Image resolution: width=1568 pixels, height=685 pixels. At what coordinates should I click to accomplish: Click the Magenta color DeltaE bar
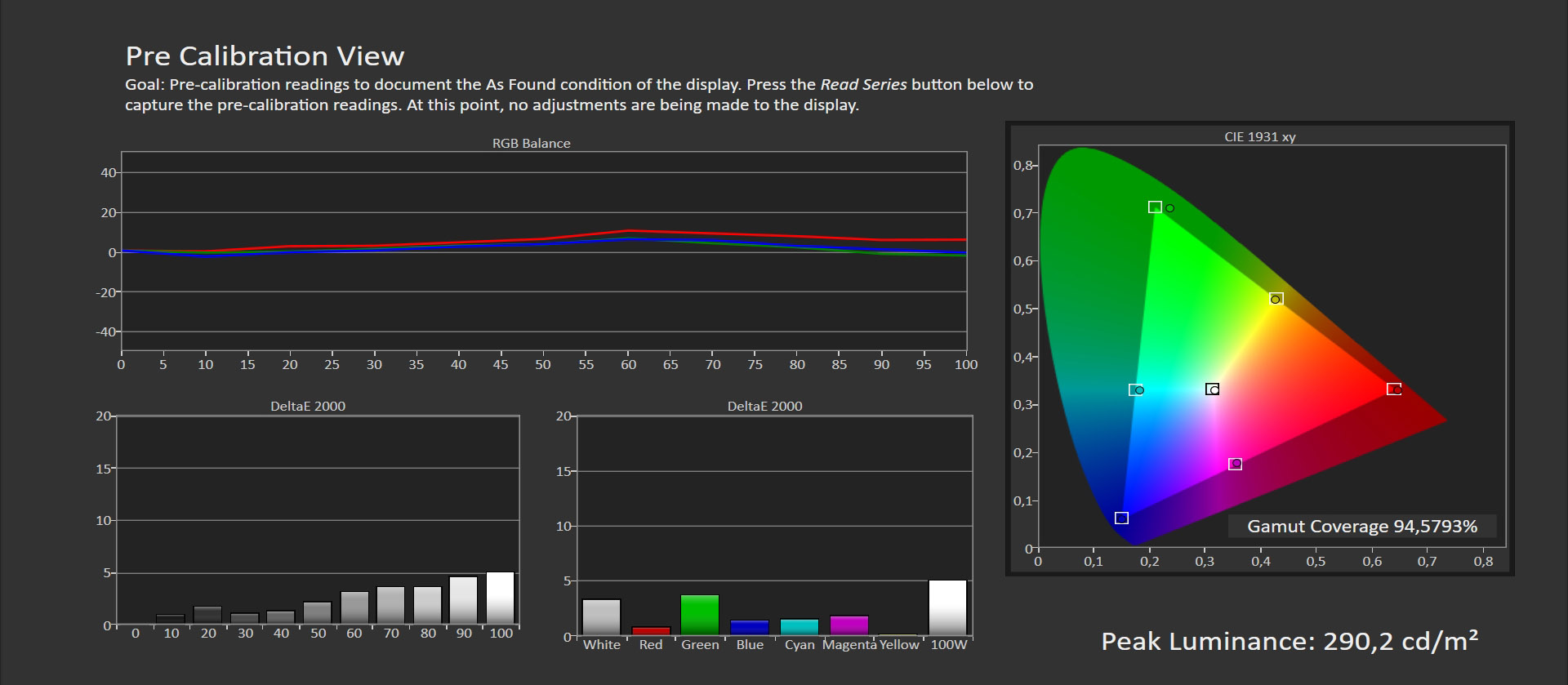(x=849, y=625)
